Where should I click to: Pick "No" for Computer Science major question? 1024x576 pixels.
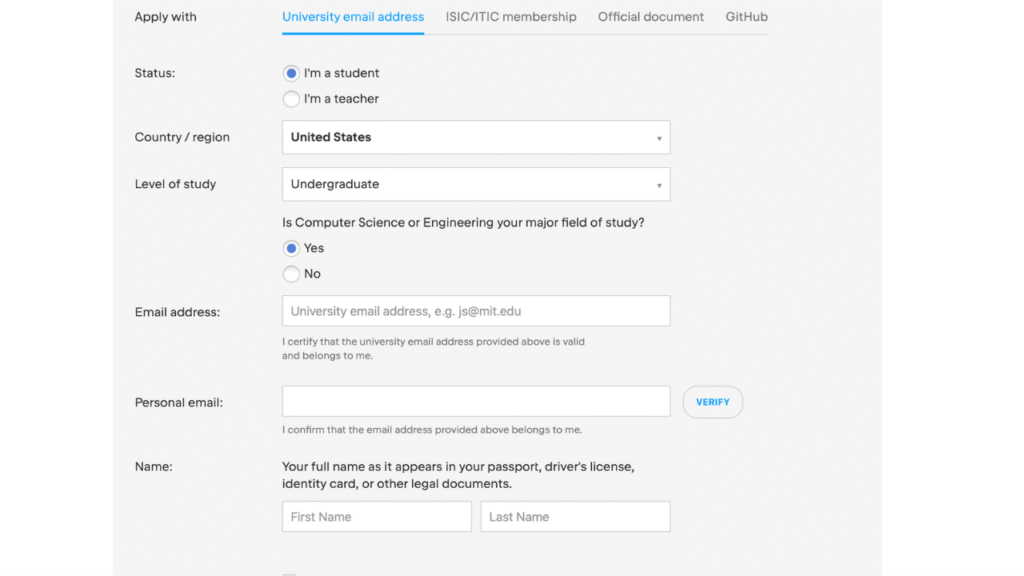pos(291,274)
